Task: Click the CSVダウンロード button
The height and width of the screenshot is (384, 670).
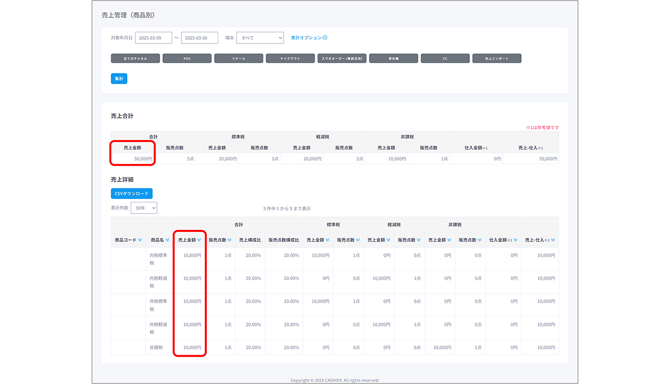Action: [132, 193]
